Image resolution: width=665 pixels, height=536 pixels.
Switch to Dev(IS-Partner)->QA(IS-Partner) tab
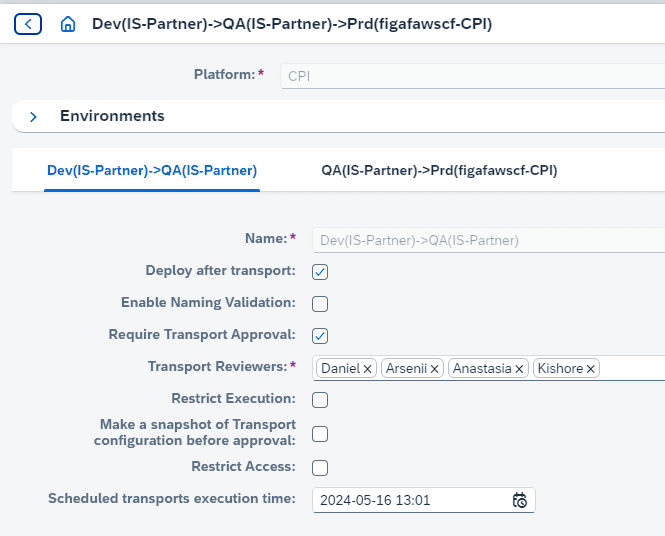(x=152, y=170)
